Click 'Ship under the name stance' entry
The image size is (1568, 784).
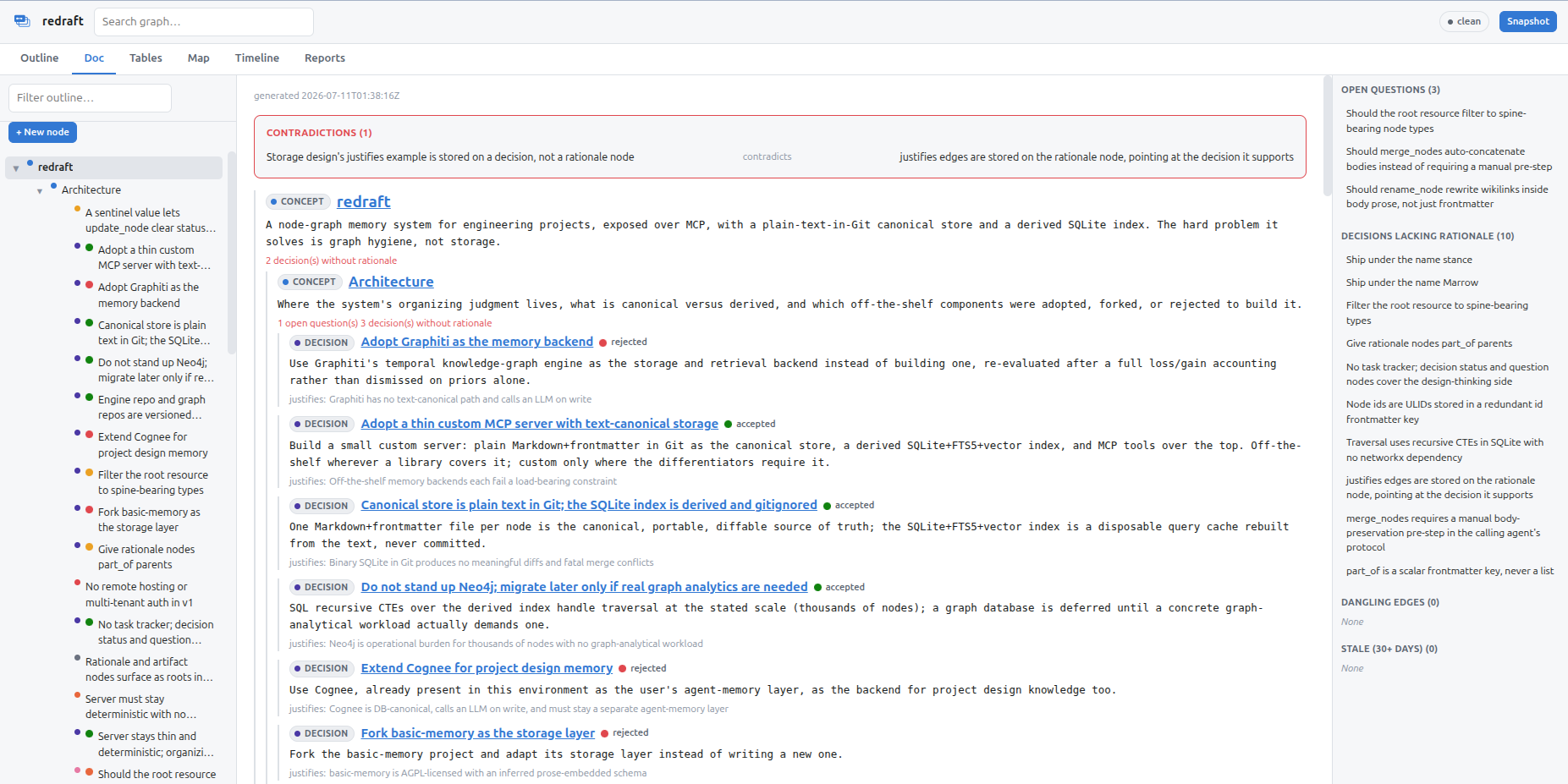pyautogui.click(x=1409, y=260)
